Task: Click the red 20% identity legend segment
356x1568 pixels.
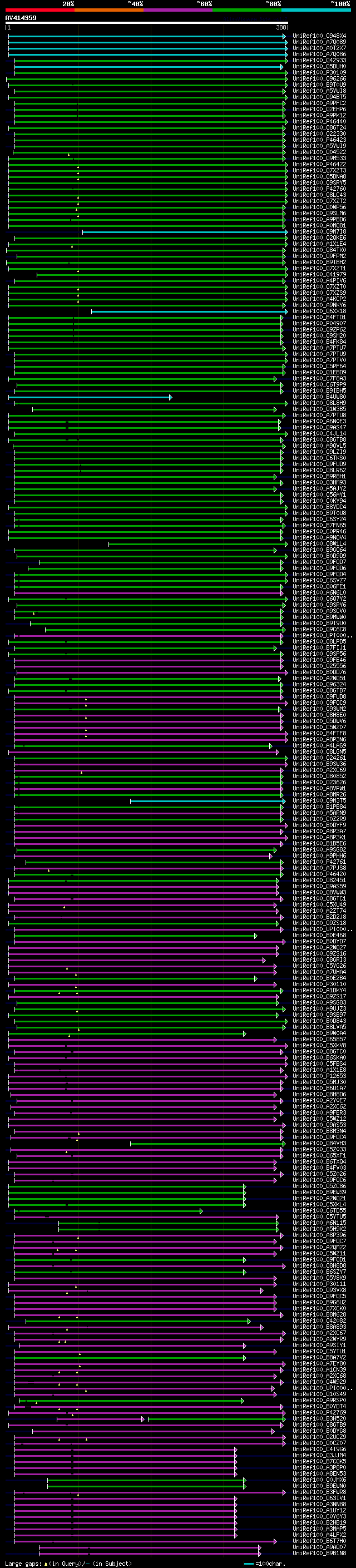Action: (x=40, y=10)
